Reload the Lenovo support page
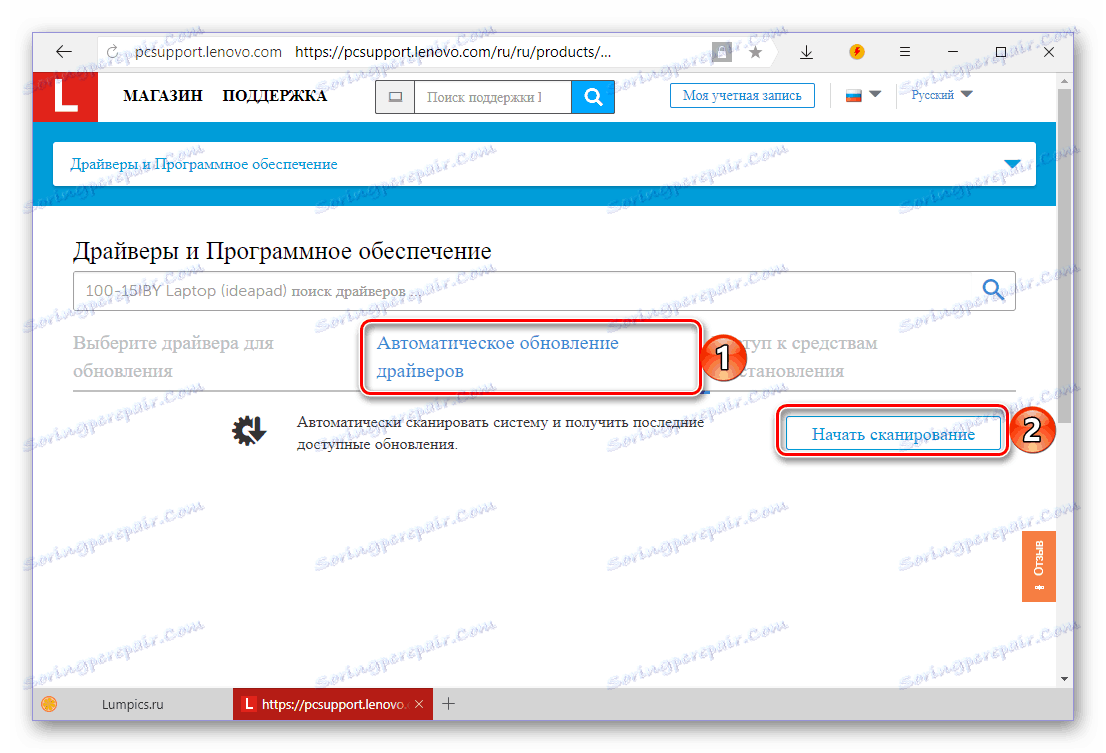The width and height of the screenshot is (1106, 753). click(x=112, y=51)
